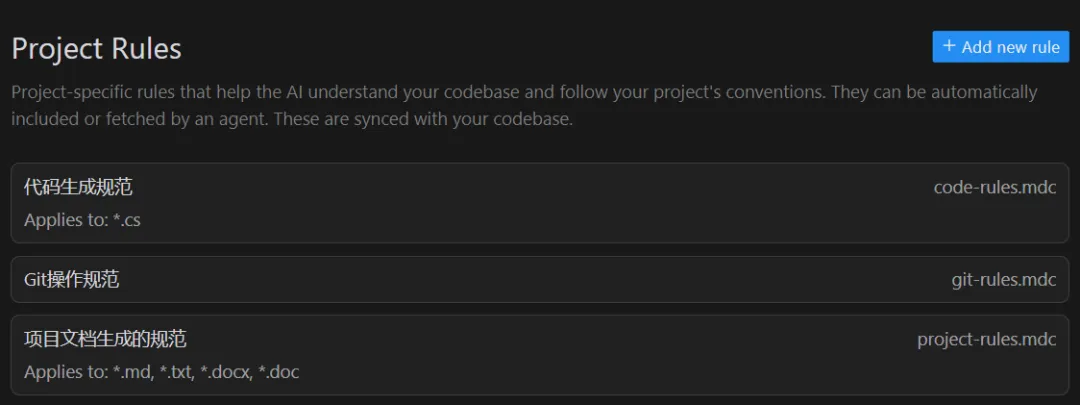Viewport: 1080px width, 405px height.
Task: Click the *.cs glob pattern
Action: coord(127,220)
